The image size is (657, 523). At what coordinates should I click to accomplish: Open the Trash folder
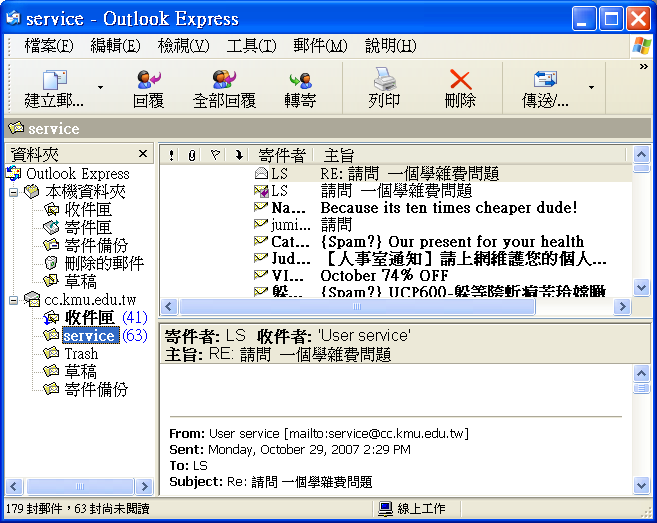[81, 354]
